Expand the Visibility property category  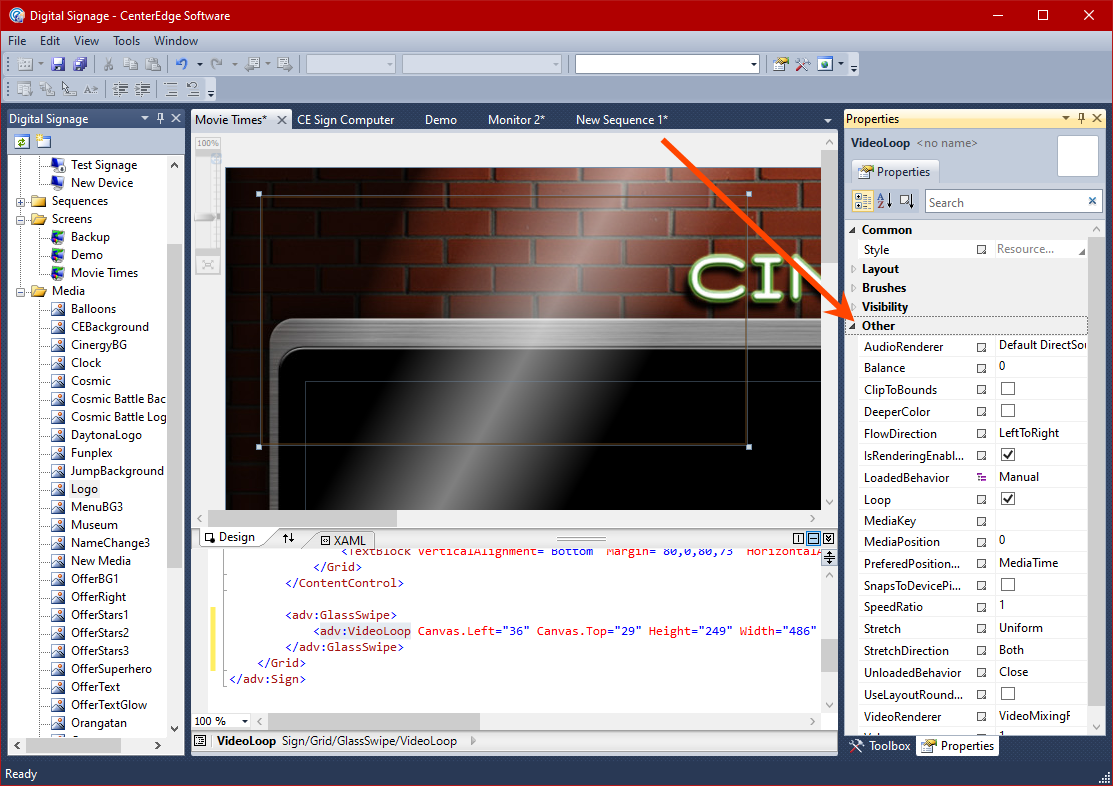pos(853,307)
